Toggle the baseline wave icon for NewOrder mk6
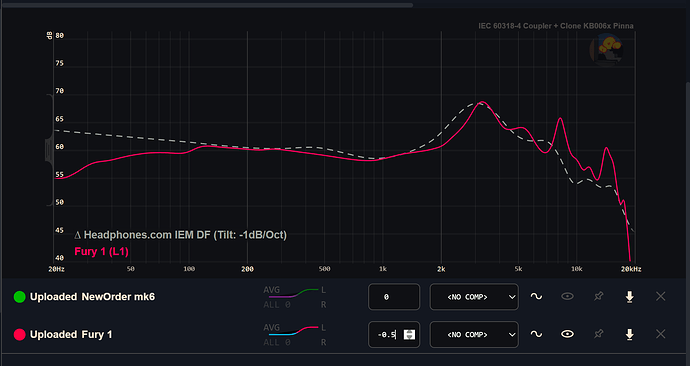This screenshot has width=690, height=366. 536,296
